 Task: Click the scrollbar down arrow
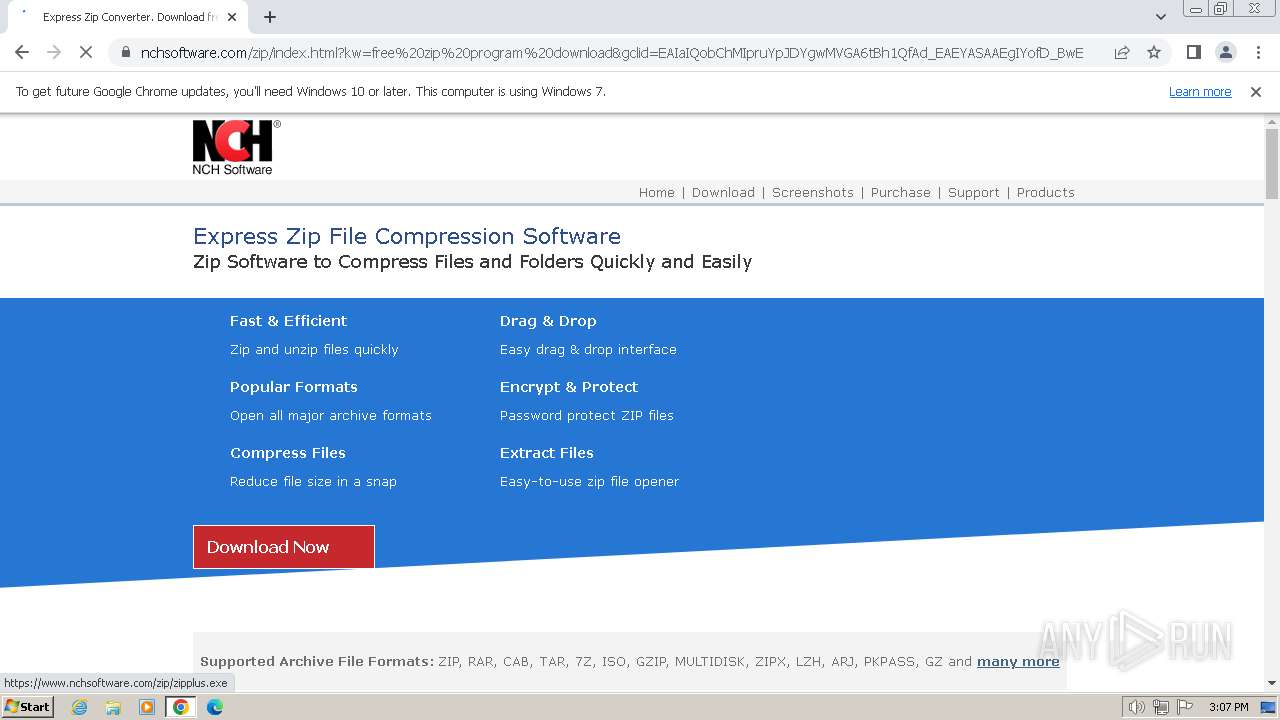point(1272,683)
